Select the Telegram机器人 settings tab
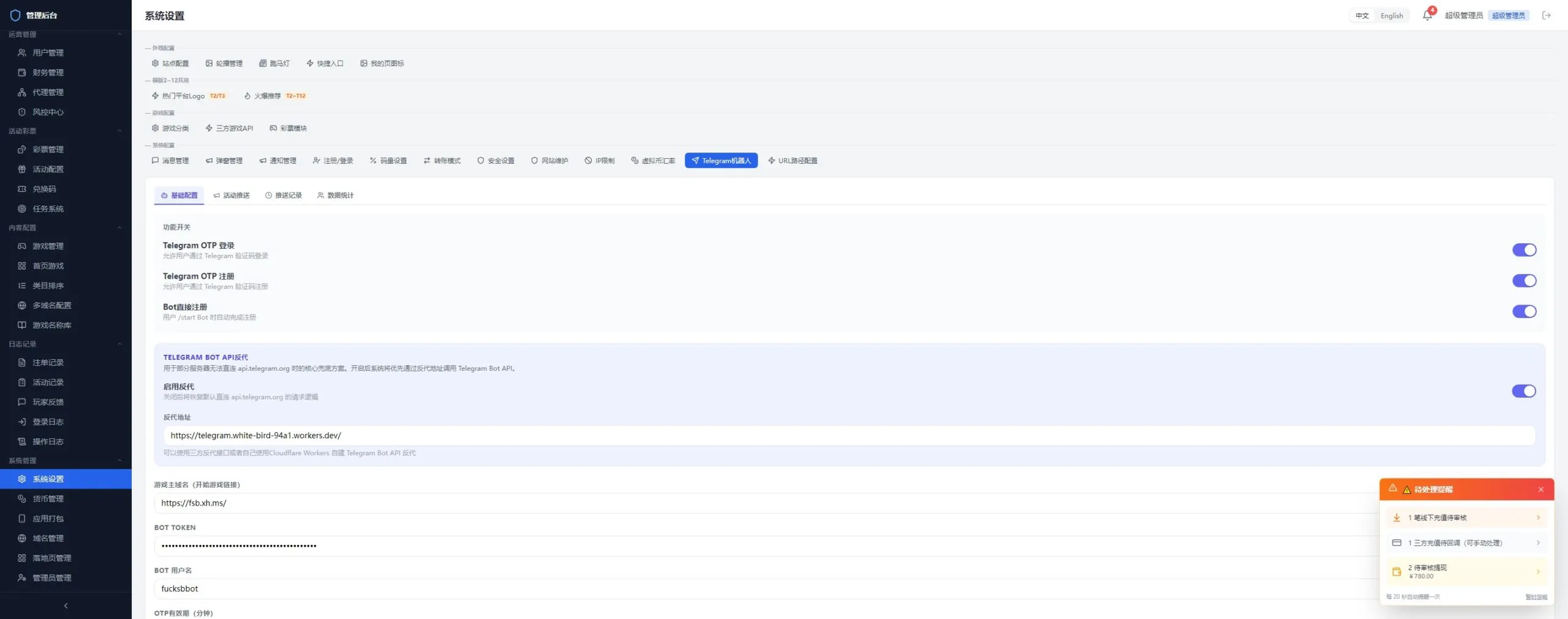The height and width of the screenshot is (619, 1568). [721, 161]
